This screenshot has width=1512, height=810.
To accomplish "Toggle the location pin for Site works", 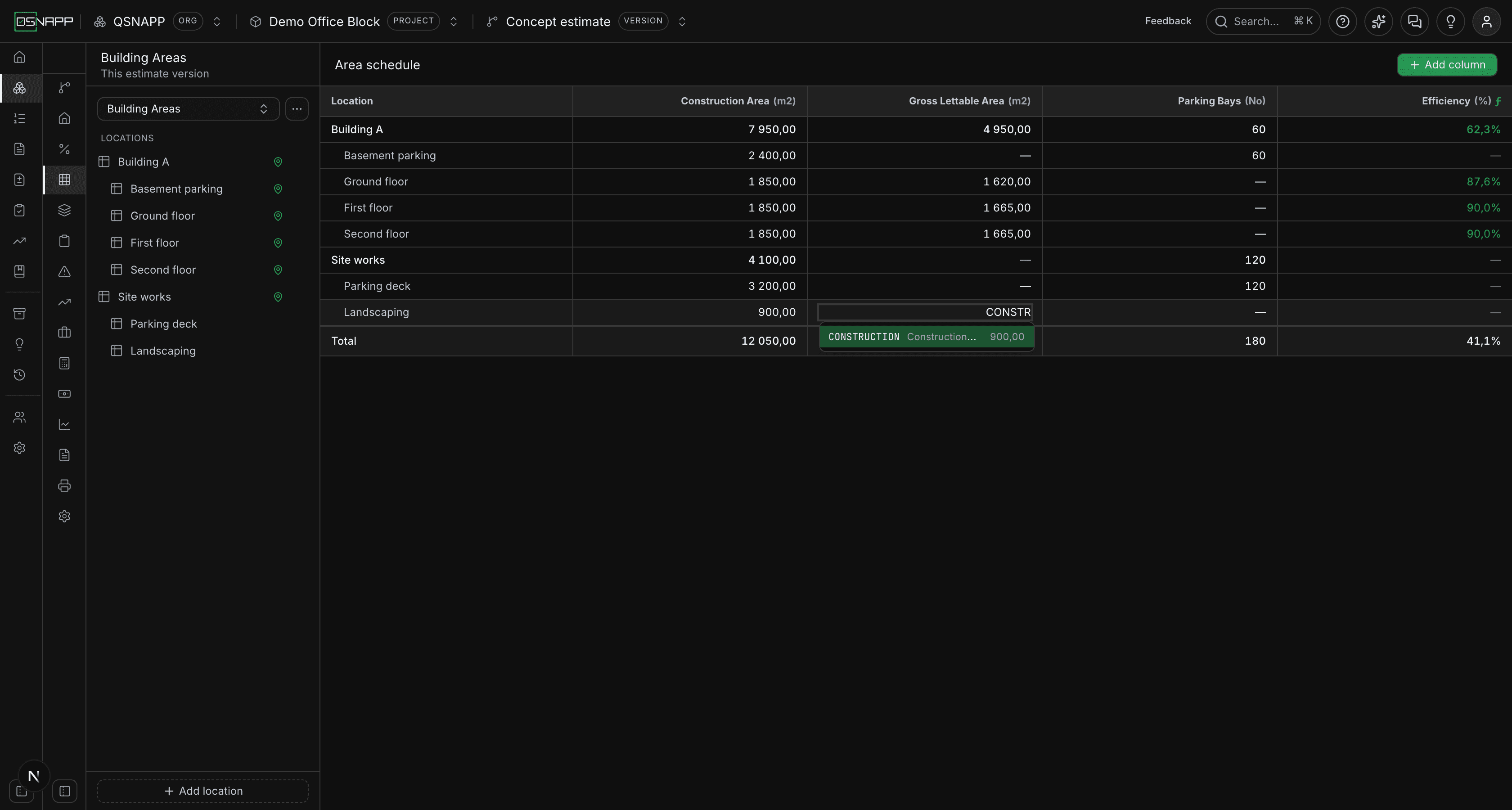I will [x=278, y=297].
